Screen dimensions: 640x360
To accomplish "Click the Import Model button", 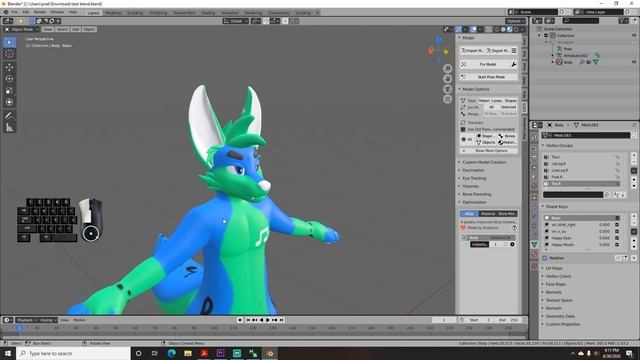I will coord(472,51).
